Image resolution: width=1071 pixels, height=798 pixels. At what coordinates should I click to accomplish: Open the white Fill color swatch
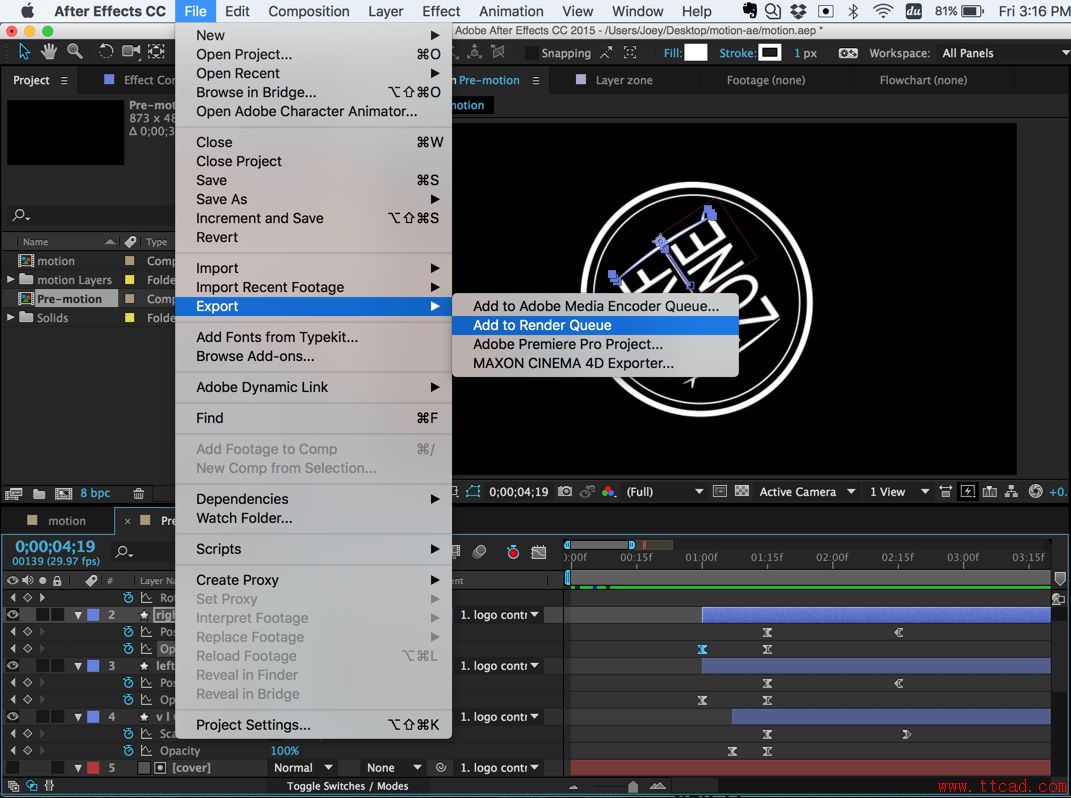tap(696, 53)
